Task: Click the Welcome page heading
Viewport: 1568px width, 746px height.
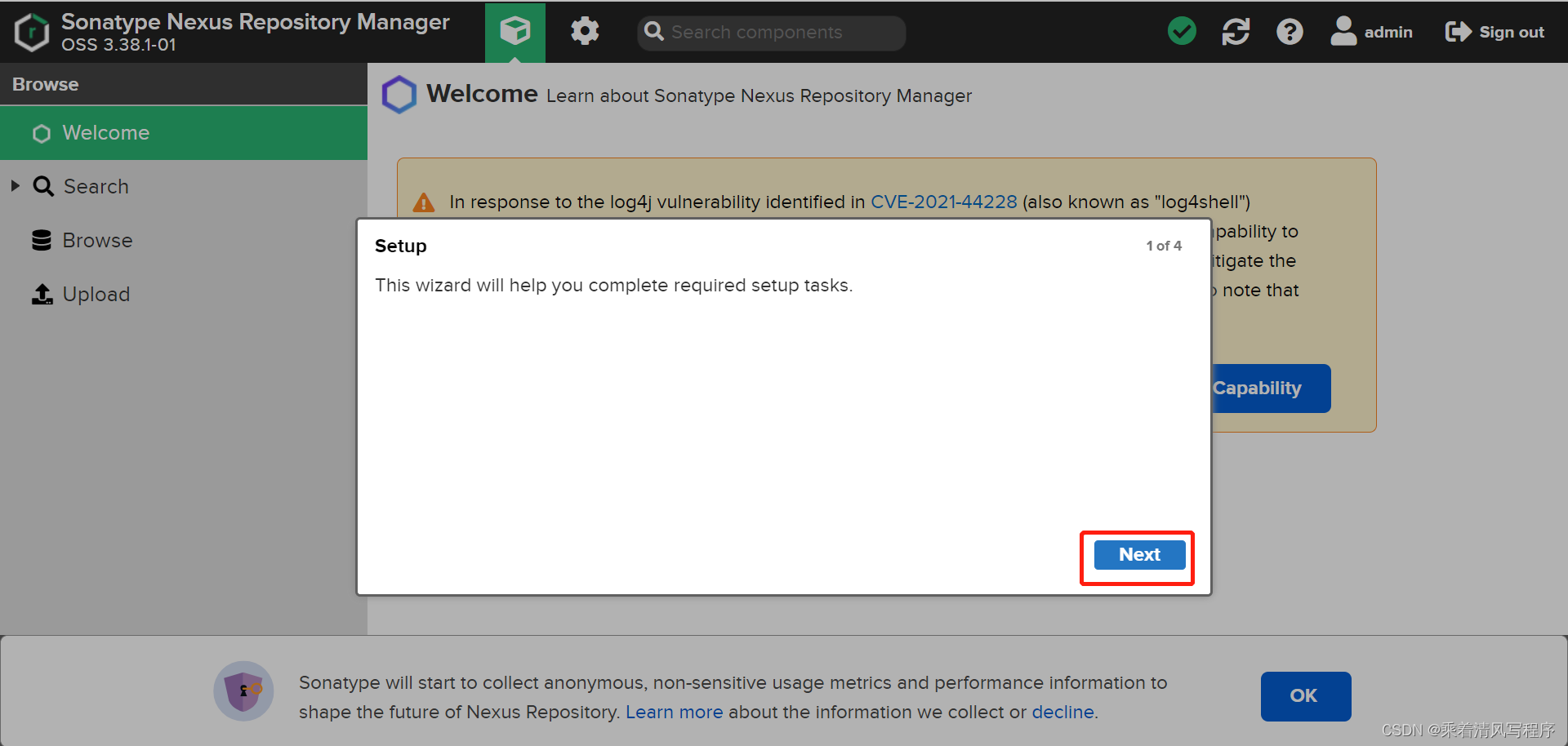Action: pyautogui.click(x=482, y=94)
